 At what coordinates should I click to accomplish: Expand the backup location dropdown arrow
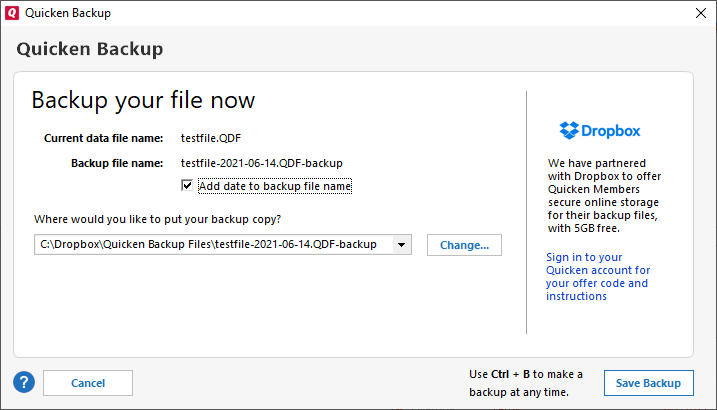[x=401, y=245]
